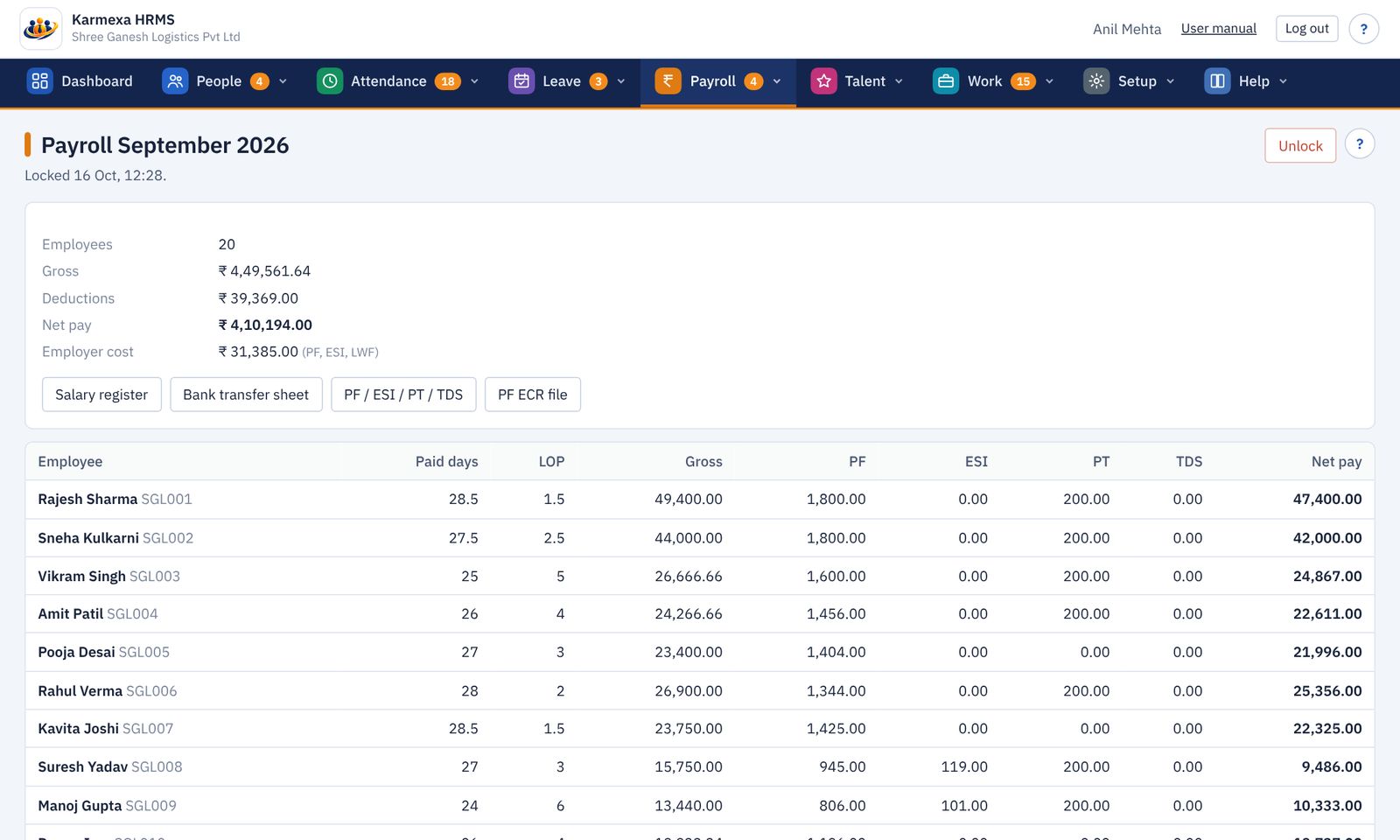The width and height of the screenshot is (1400, 840).
Task: Click the Work briefcase icon
Action: click(946, 81)
